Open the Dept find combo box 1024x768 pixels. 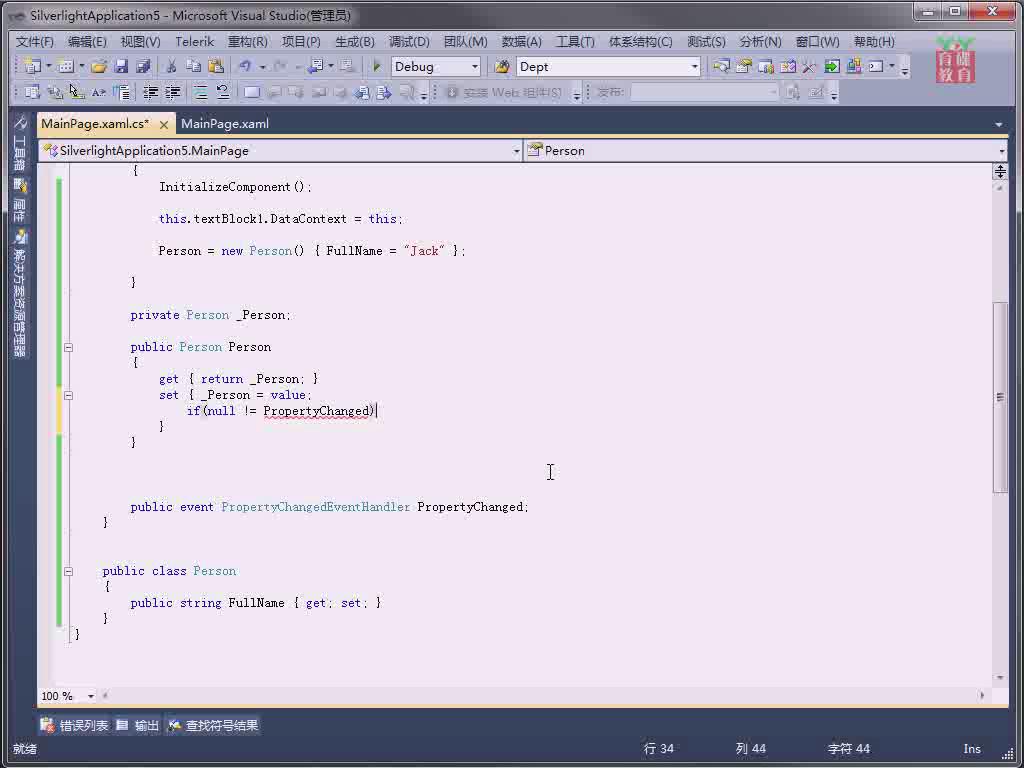(609, 66)
